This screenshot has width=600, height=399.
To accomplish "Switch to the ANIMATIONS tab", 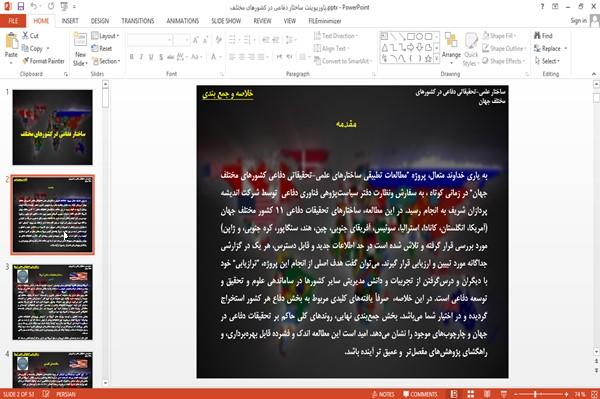I will tap(183, 21).
